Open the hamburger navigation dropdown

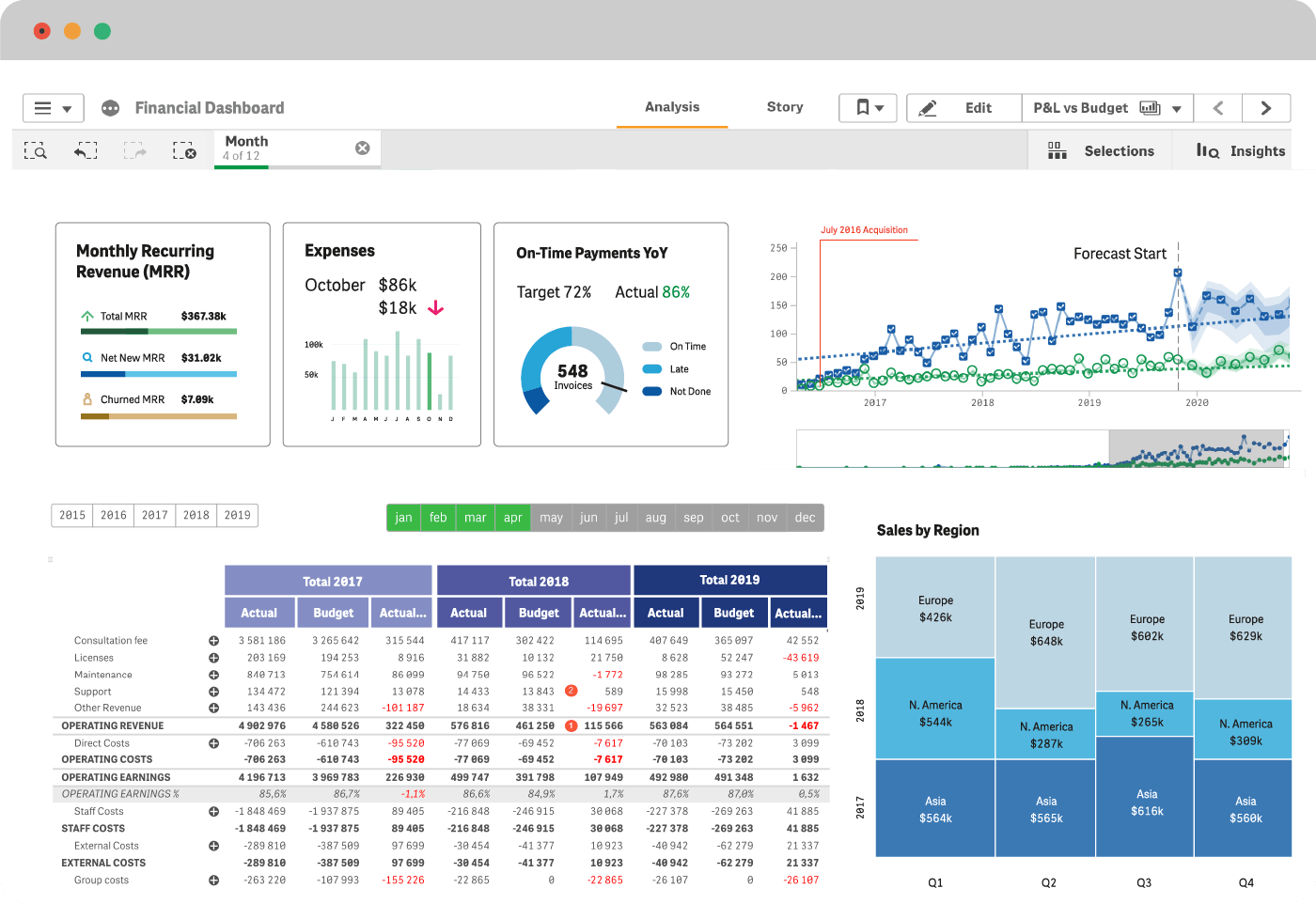[53, 107]
